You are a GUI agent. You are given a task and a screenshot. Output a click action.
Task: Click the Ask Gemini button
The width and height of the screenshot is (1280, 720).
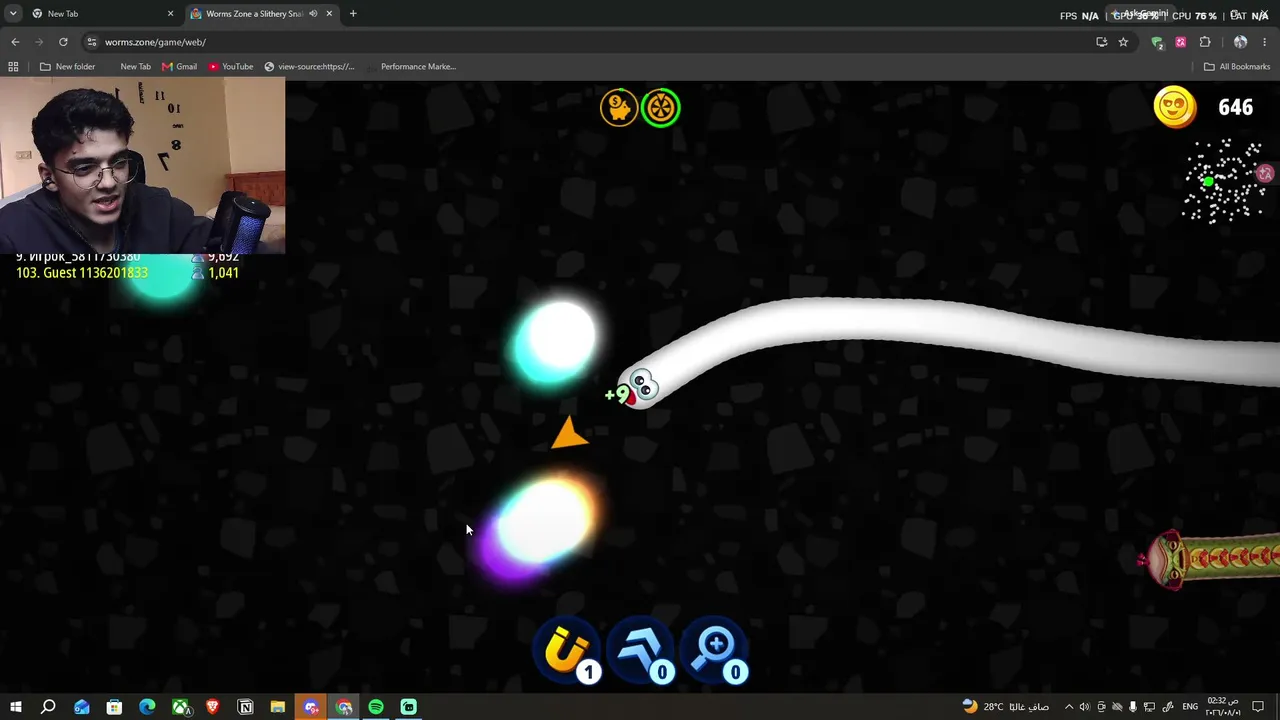point(1139,14)
